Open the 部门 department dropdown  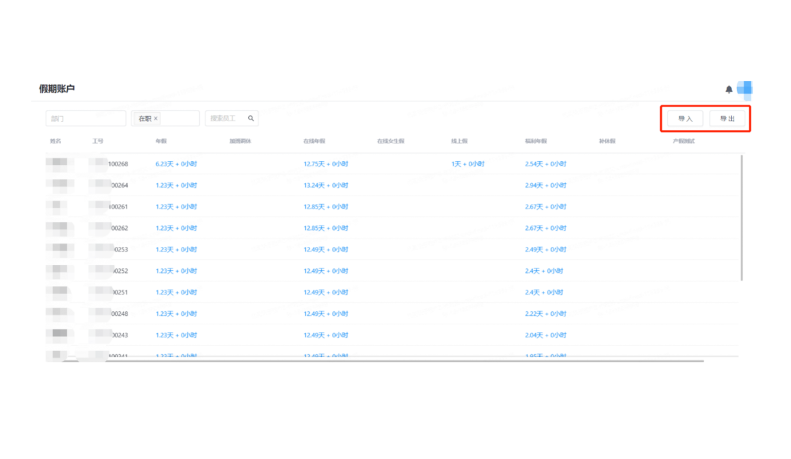coord(86,118)
